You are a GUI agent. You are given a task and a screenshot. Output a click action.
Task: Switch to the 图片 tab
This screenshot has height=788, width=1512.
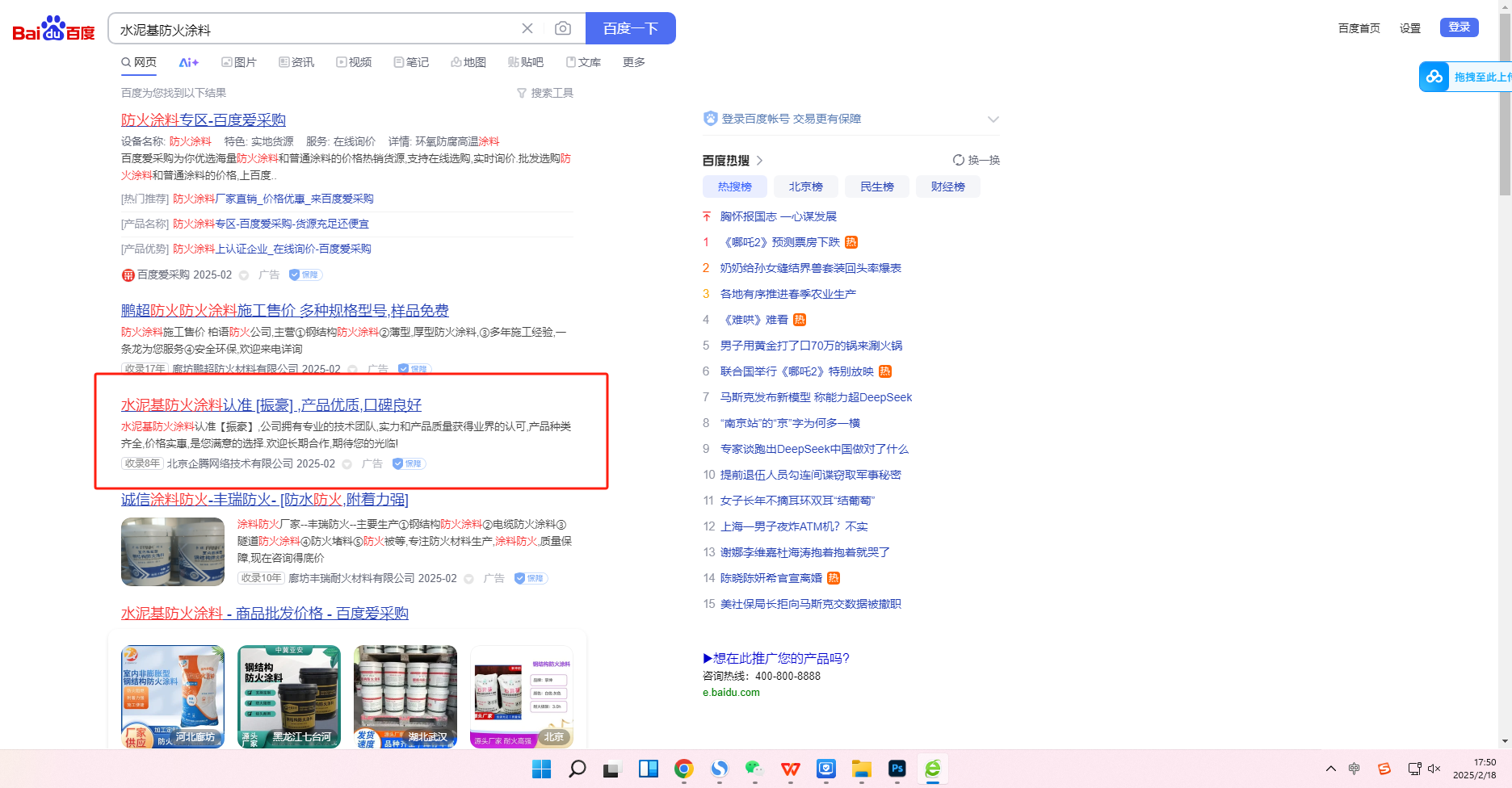click(239, 62)
